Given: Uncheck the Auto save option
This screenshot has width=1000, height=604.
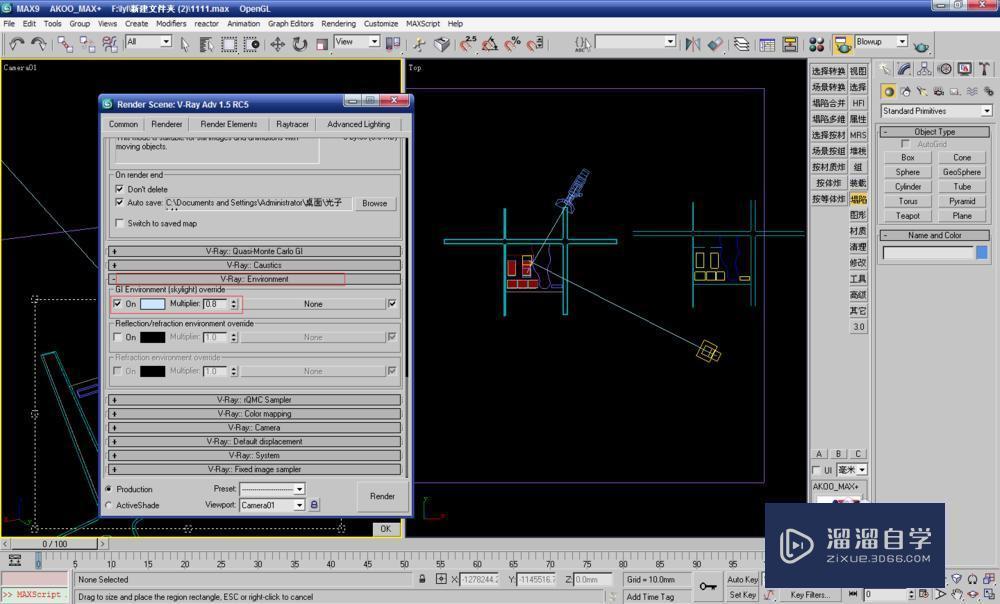Looking at the screenshot, I should tap(120, 203).
